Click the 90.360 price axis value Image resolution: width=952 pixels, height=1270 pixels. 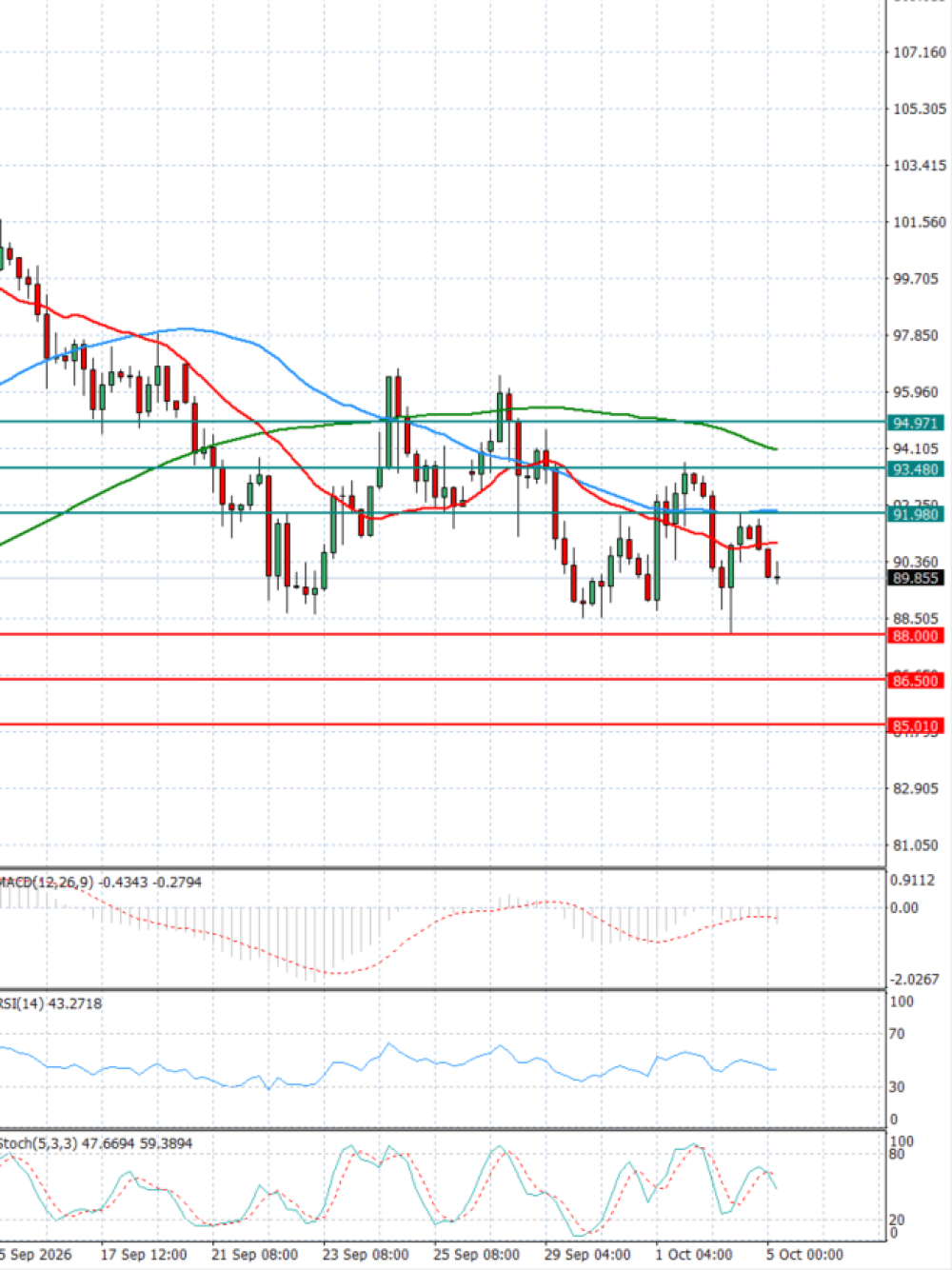point(916,562)
